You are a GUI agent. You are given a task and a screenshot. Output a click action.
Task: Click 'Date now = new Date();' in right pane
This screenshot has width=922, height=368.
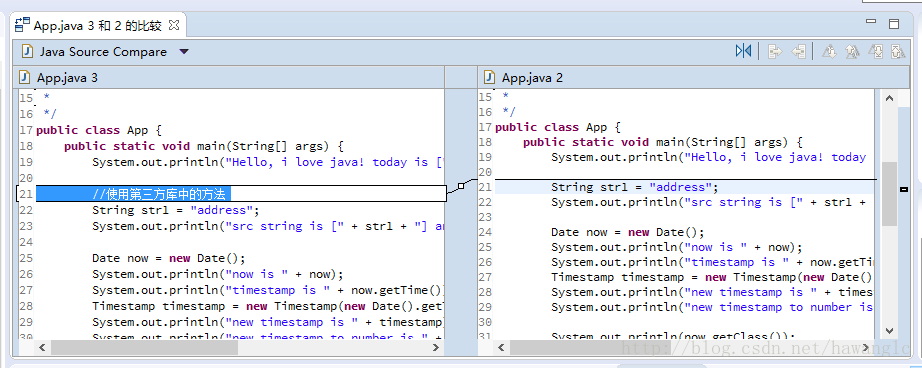627,232
